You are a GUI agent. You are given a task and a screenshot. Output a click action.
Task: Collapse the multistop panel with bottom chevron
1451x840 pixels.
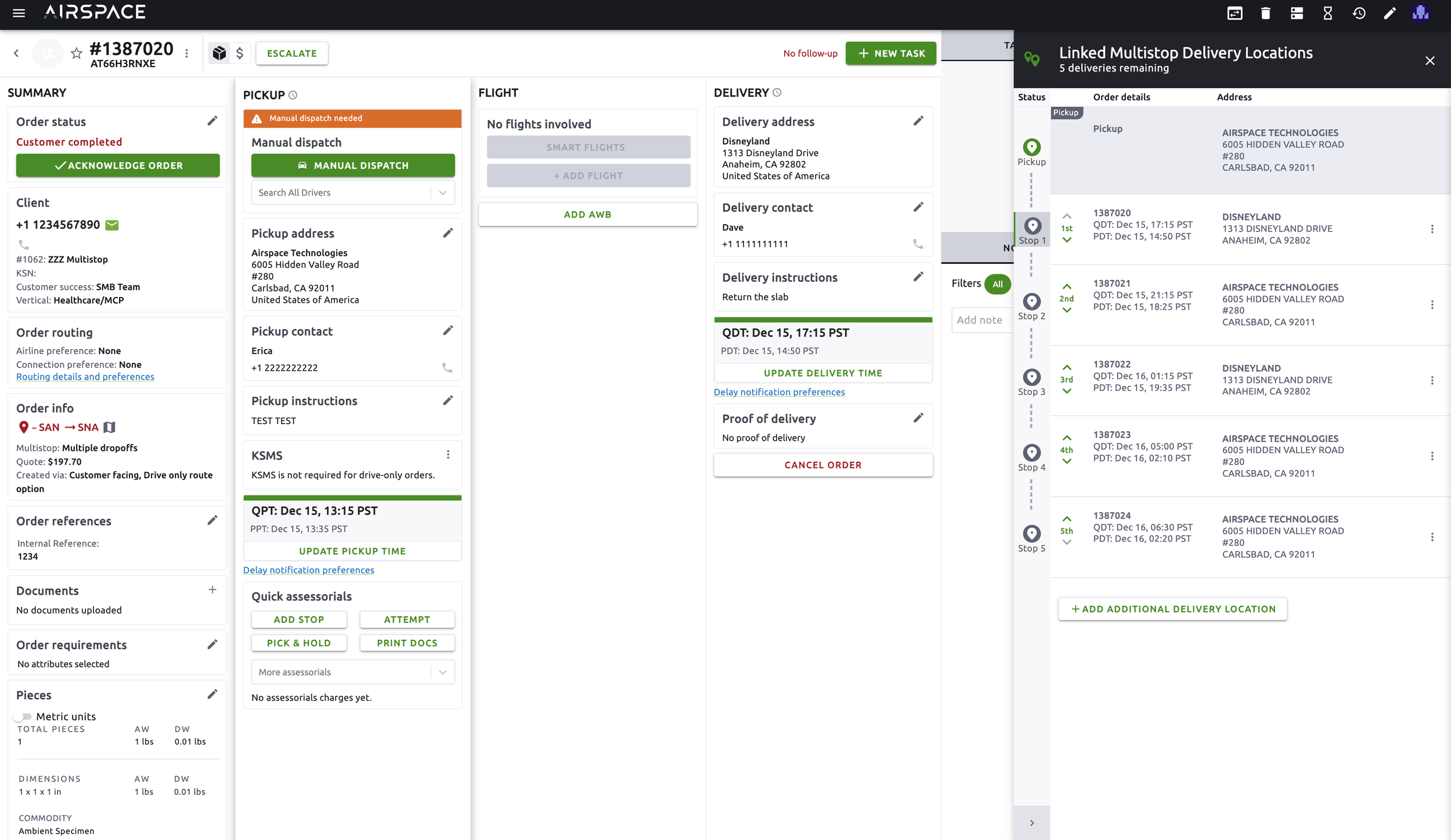[1031, 823]
